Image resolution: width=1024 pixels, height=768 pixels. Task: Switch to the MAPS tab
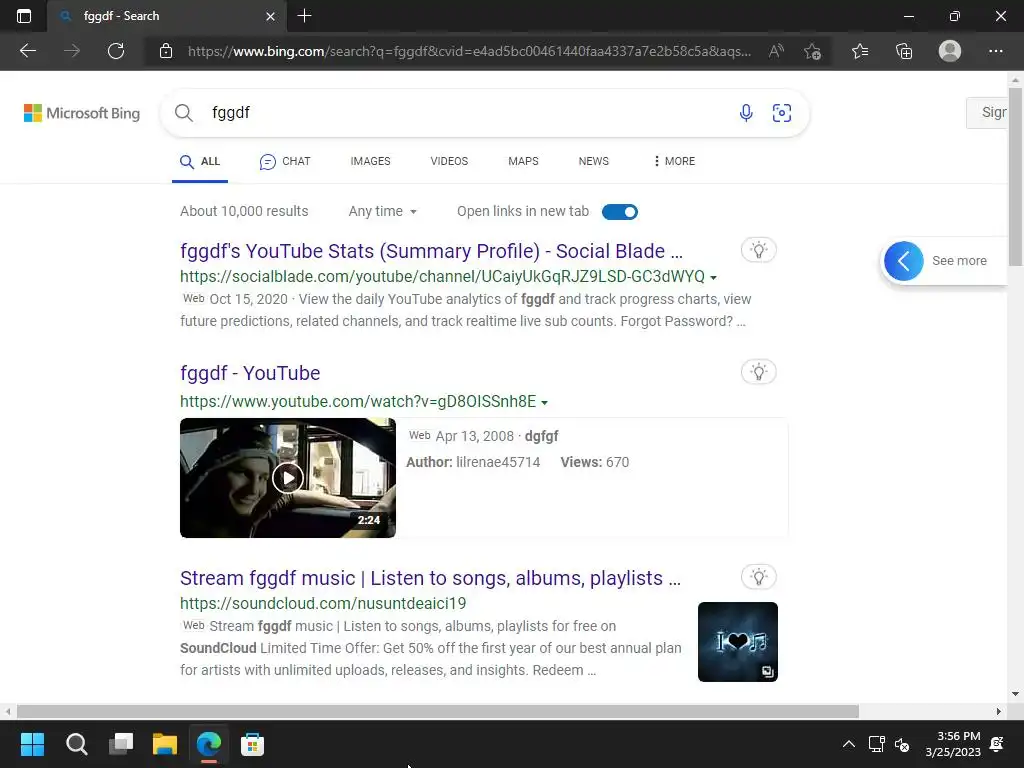523,161
